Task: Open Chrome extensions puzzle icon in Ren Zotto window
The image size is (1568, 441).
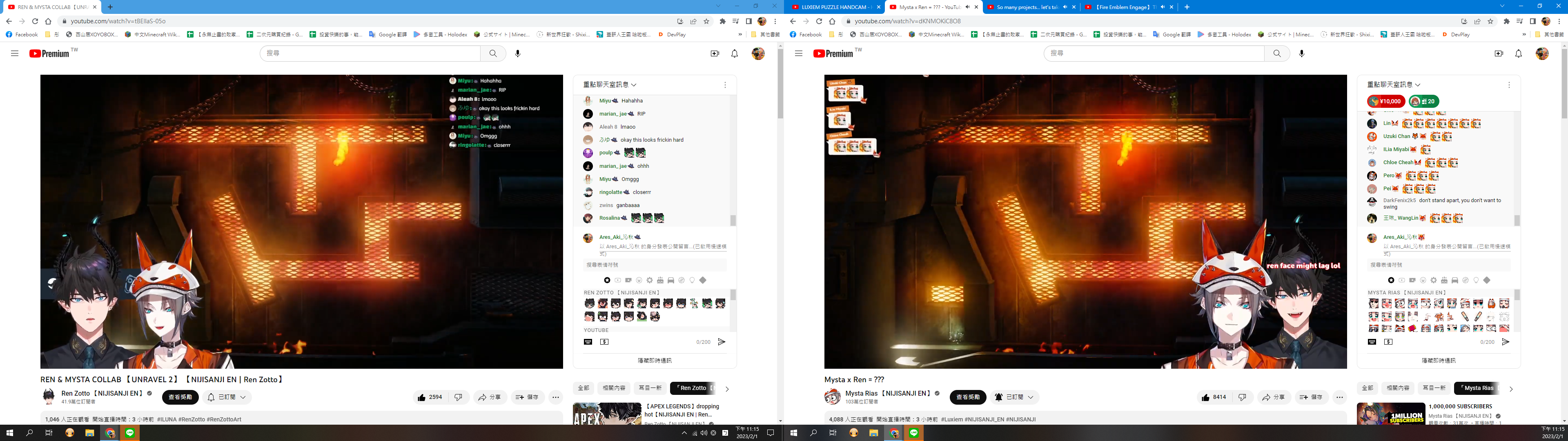Action: [x=722, y=21]
